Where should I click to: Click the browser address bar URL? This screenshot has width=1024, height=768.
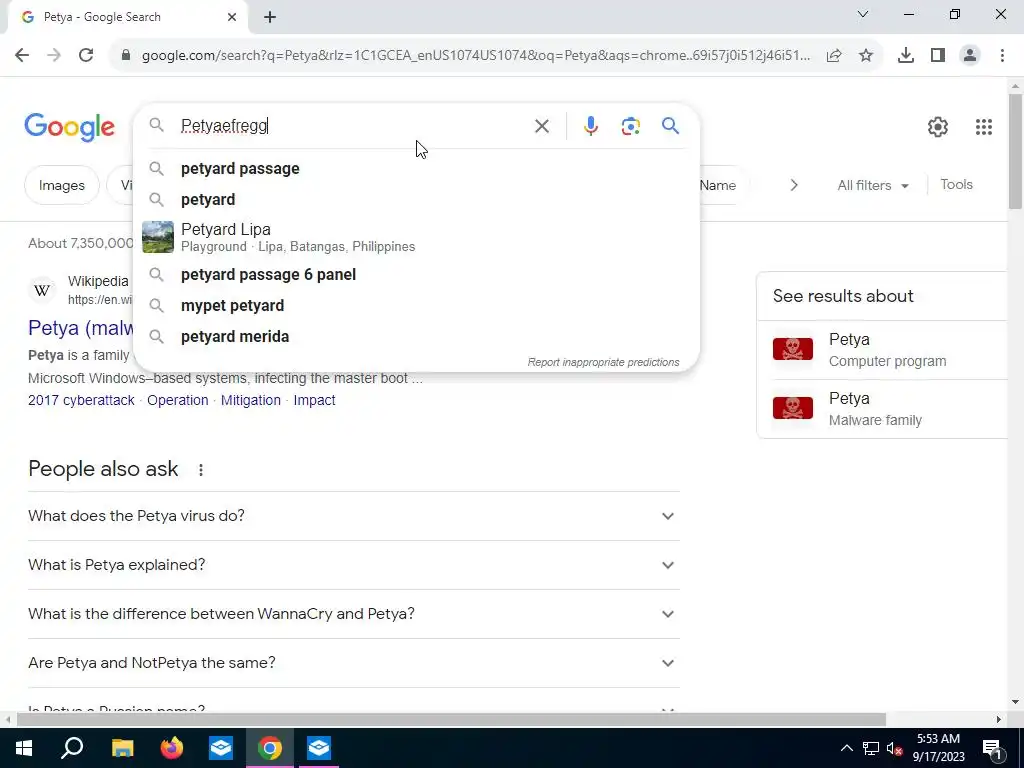pos(475,56)
